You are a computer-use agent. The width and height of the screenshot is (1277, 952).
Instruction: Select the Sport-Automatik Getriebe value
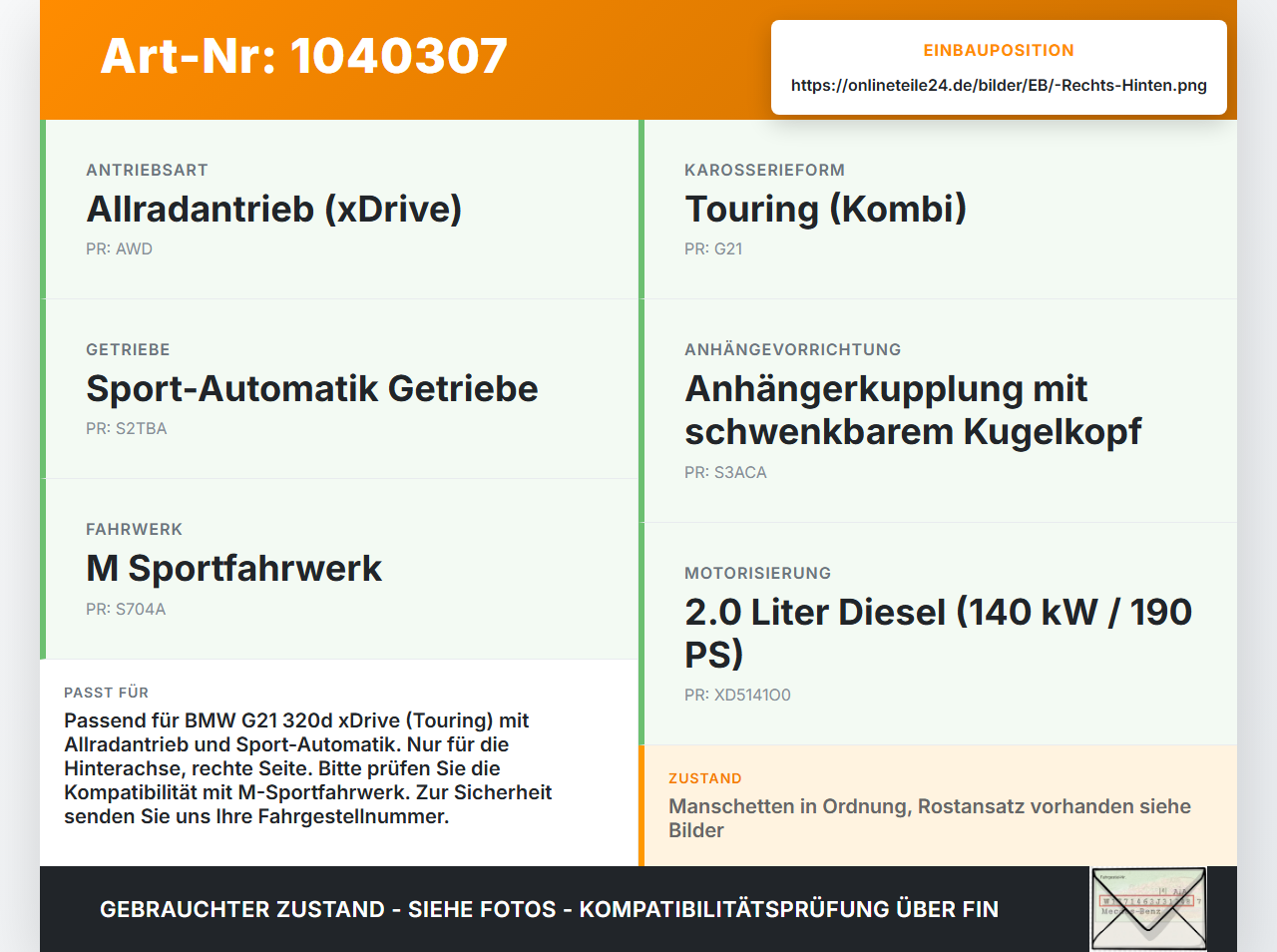pyautogui.click(x=312, y=388)
